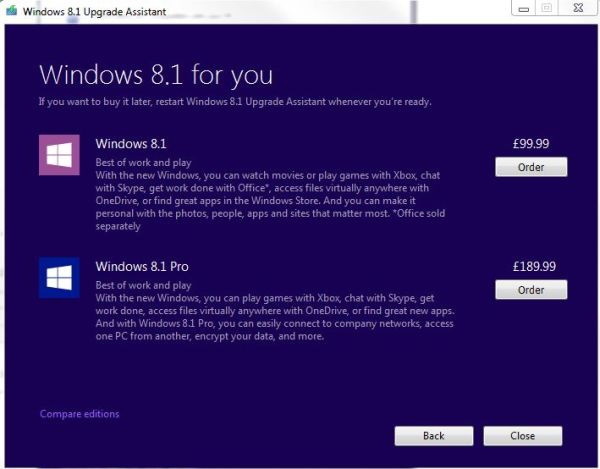600x469 pixels.
Task: Order Windows 8.1 for £99.99
Action: click(531, 167)
